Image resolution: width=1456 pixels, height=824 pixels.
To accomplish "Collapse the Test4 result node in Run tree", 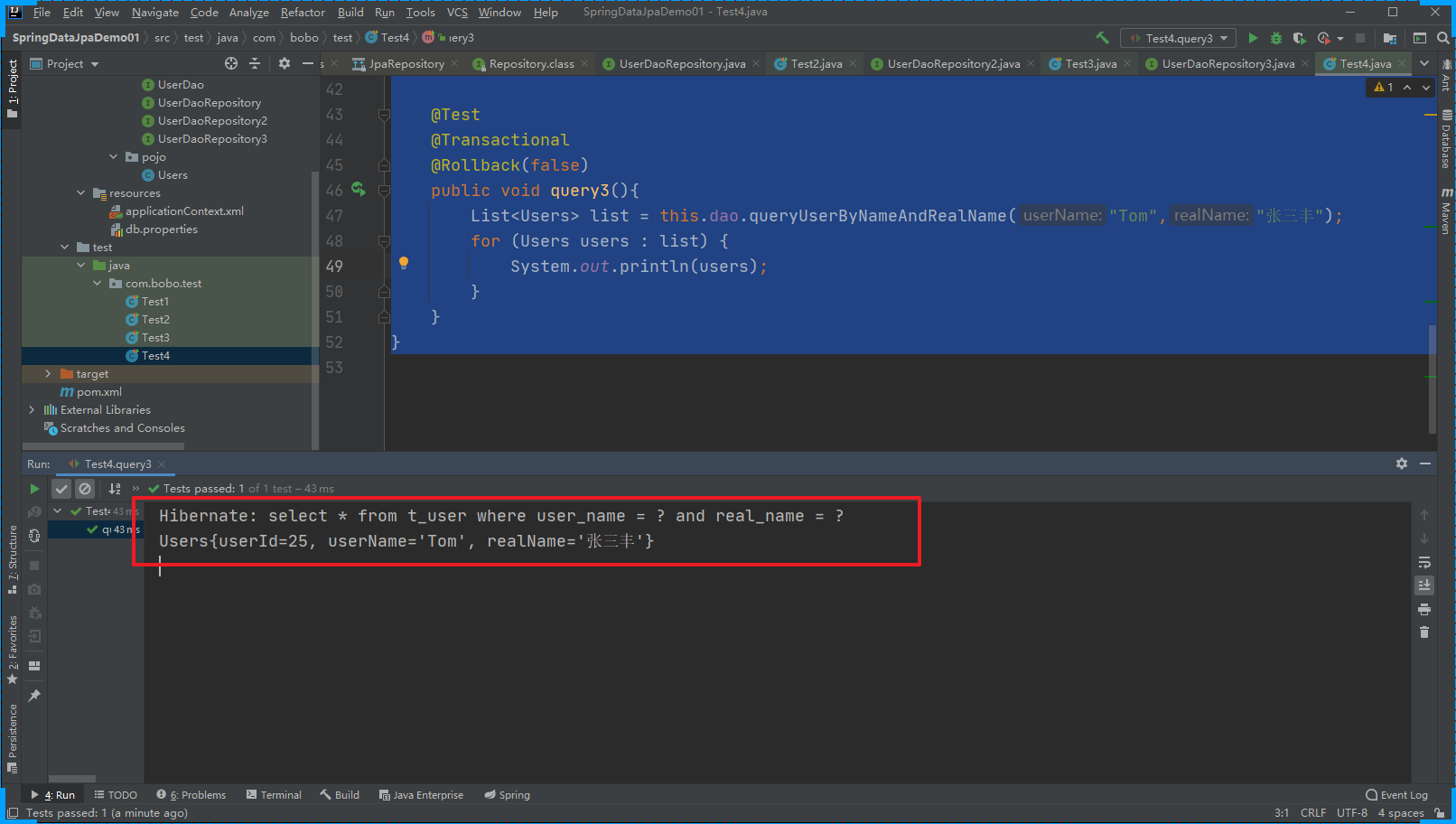I will [58, 510].
